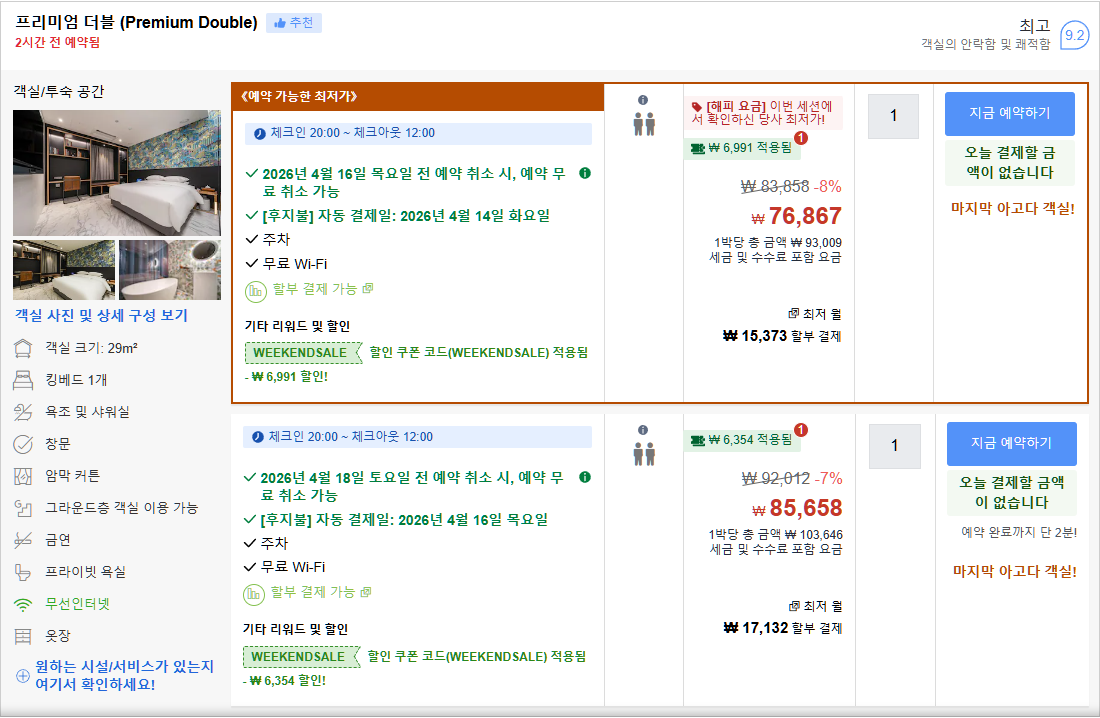Click clock icon in first 체크인 20:00 bar
Viewport: 1100px width, 718px height.
pos(260,133)
